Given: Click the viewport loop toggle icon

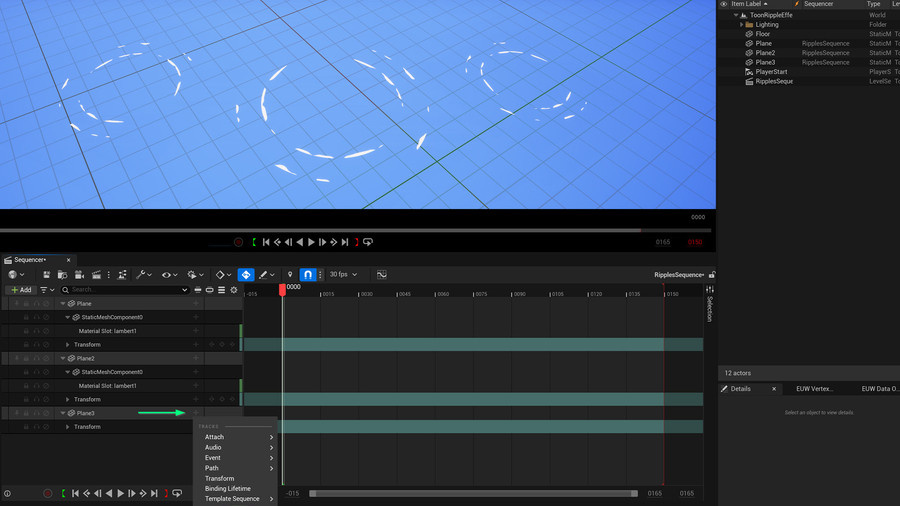Looking at the screenshot, I should [x=368, y=242].
